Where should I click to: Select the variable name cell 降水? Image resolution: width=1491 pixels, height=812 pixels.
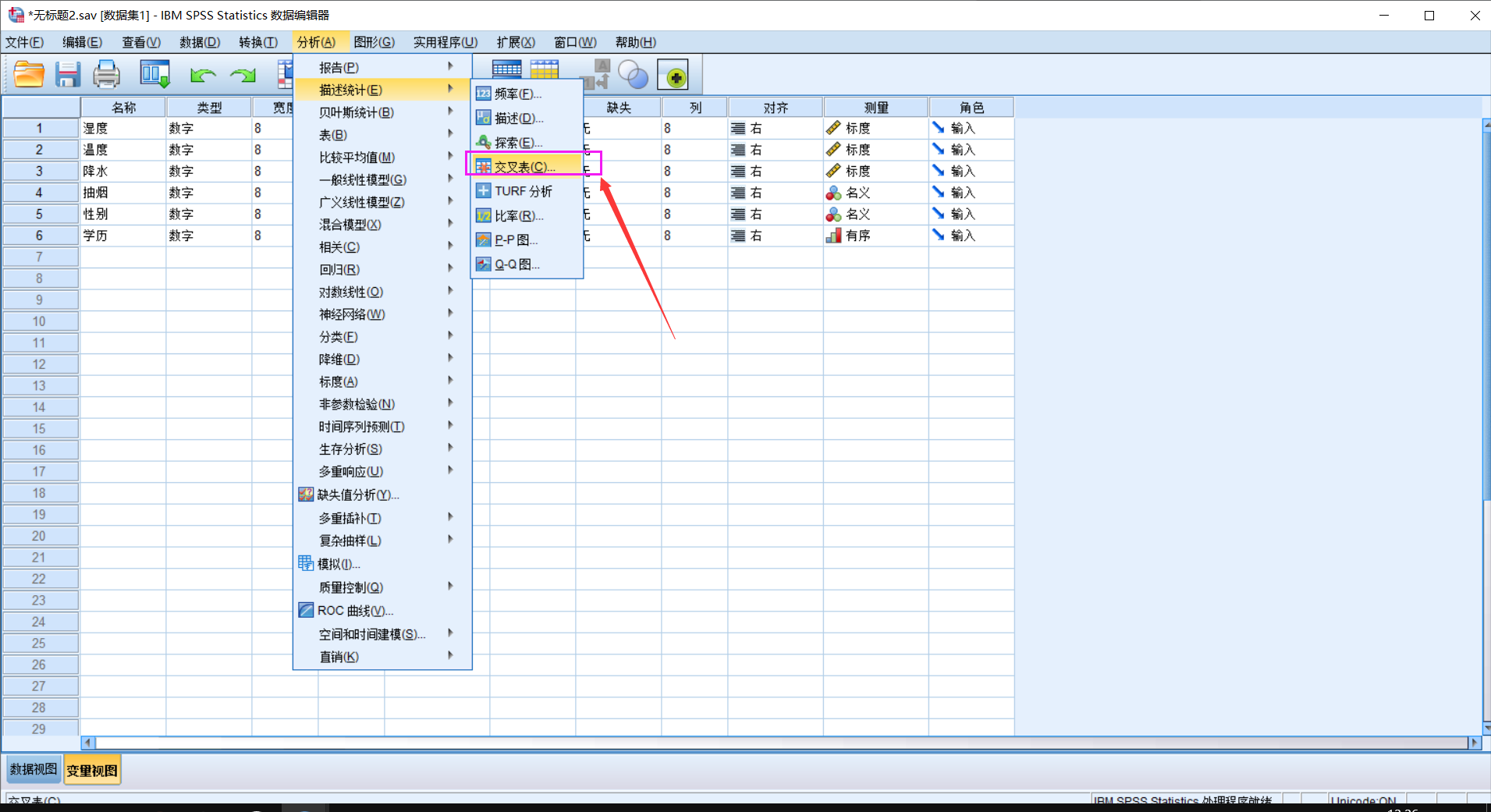122,171
